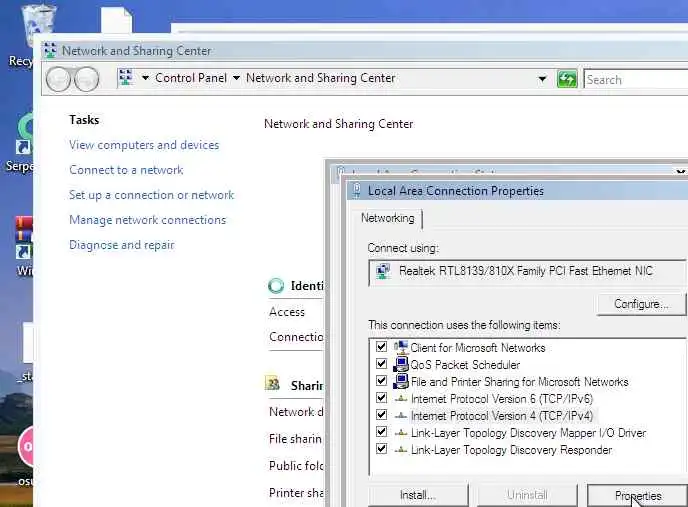The image size is (688, 507).
Task: Open Manage network connections
Action: [147, 220]
